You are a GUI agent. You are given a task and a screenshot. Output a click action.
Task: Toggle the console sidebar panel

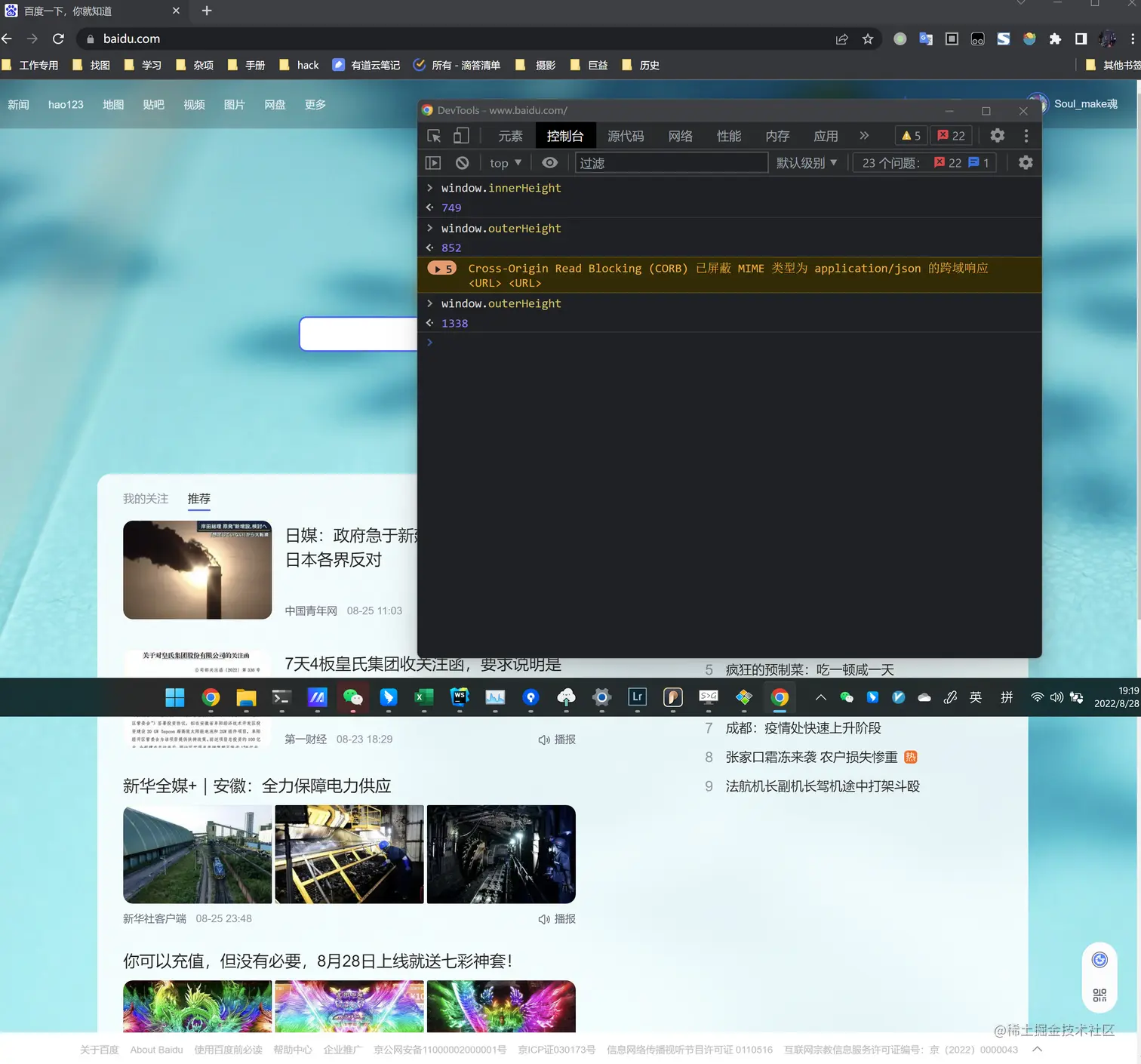[433, 163]
